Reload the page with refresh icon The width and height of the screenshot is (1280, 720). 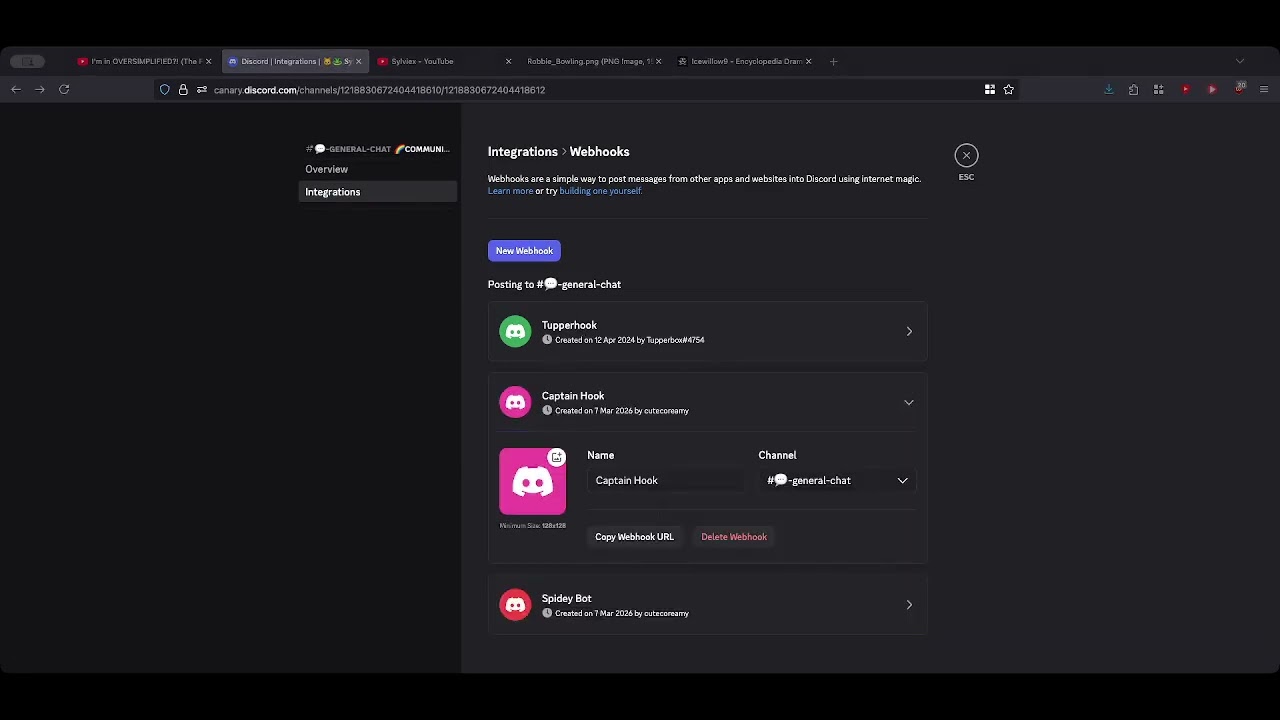pyautogui.click(x=64, y=90)
